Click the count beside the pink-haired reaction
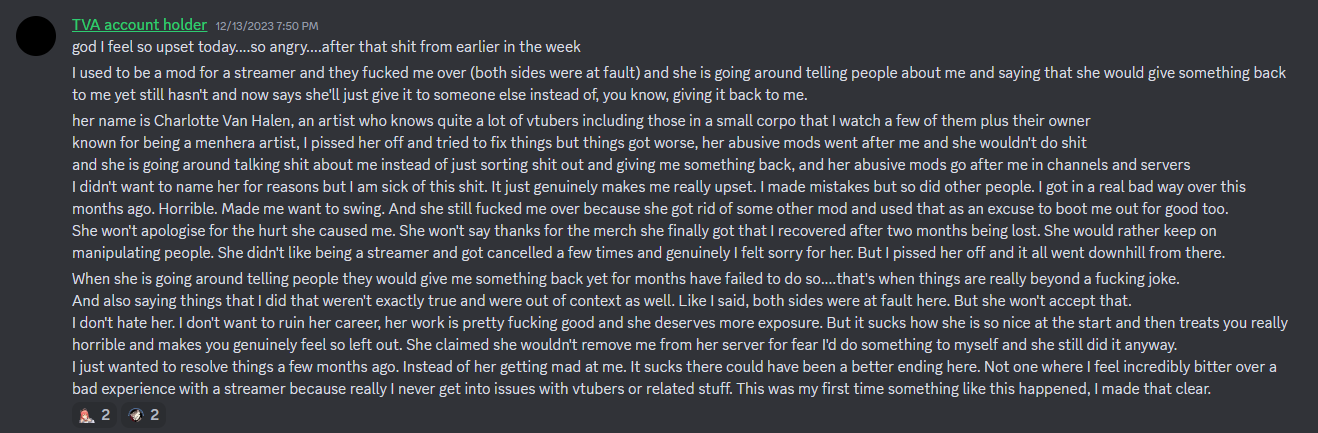This screenshot has width=1318, height=433. pyautogui.click(x=105, y=415)
